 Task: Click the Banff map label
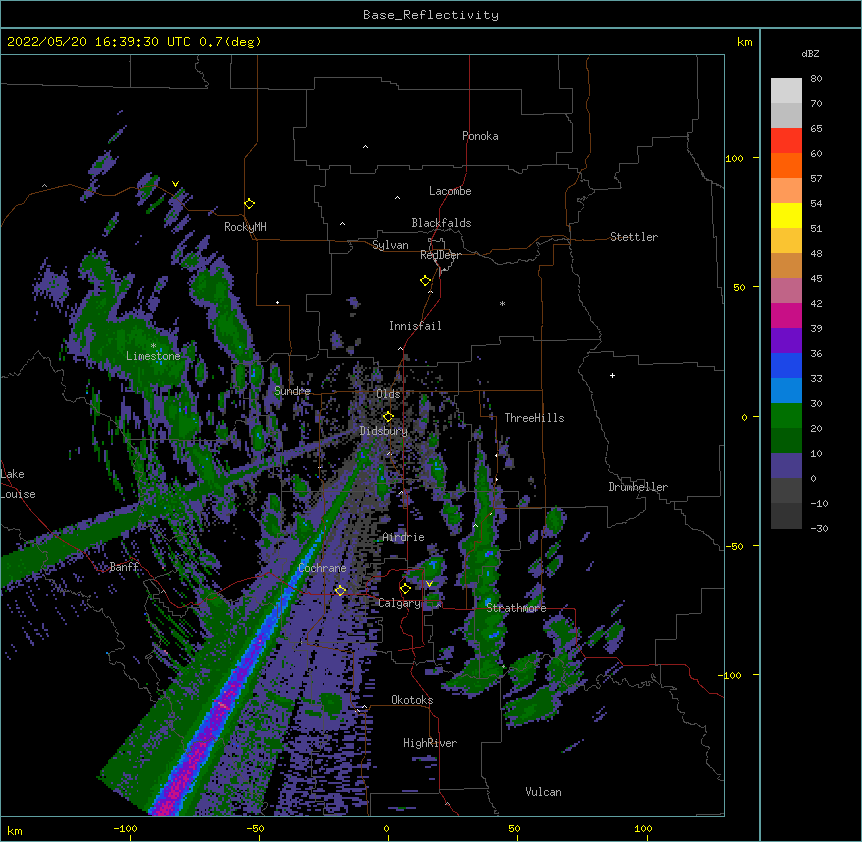[x=124, y=567]
